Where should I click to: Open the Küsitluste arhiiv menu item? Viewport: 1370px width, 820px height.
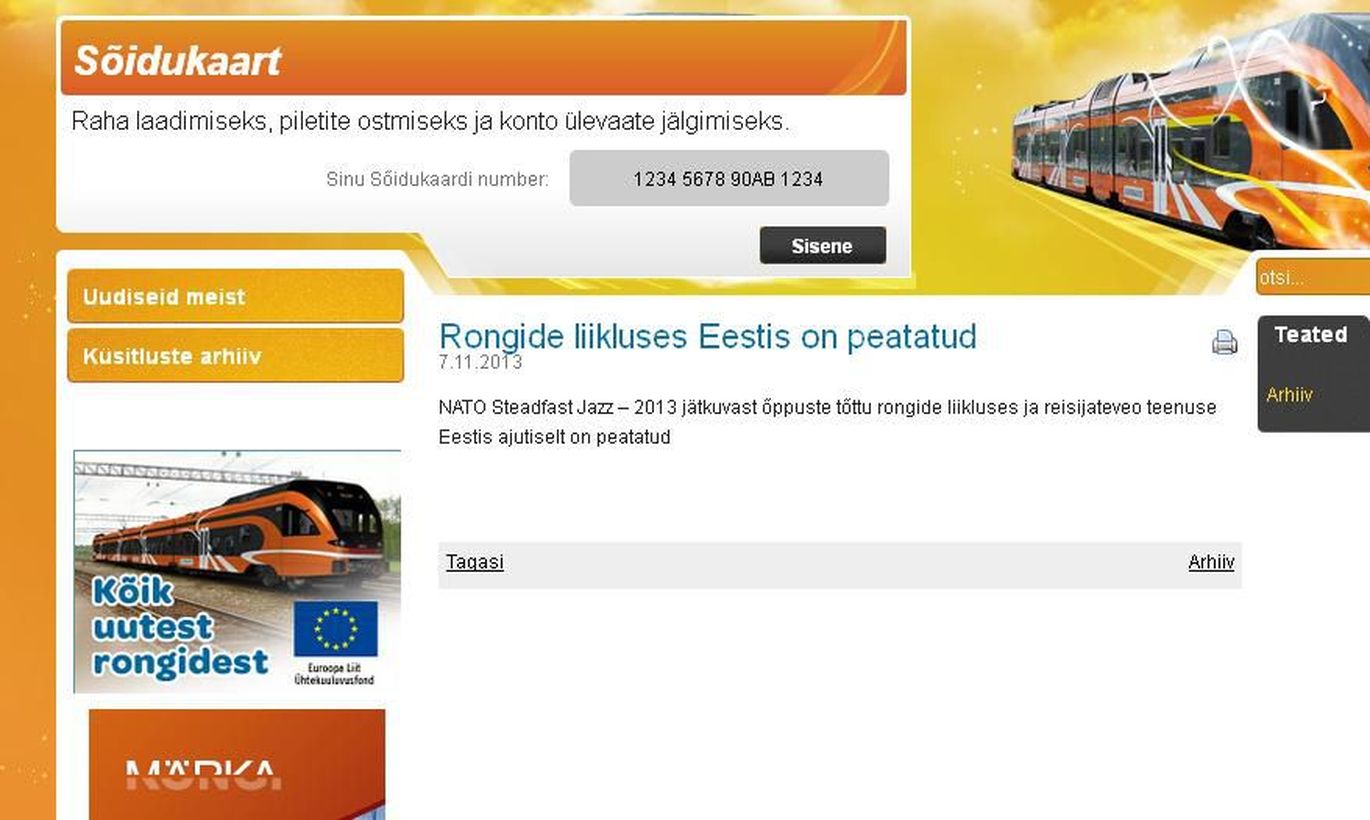click(235, 356)
